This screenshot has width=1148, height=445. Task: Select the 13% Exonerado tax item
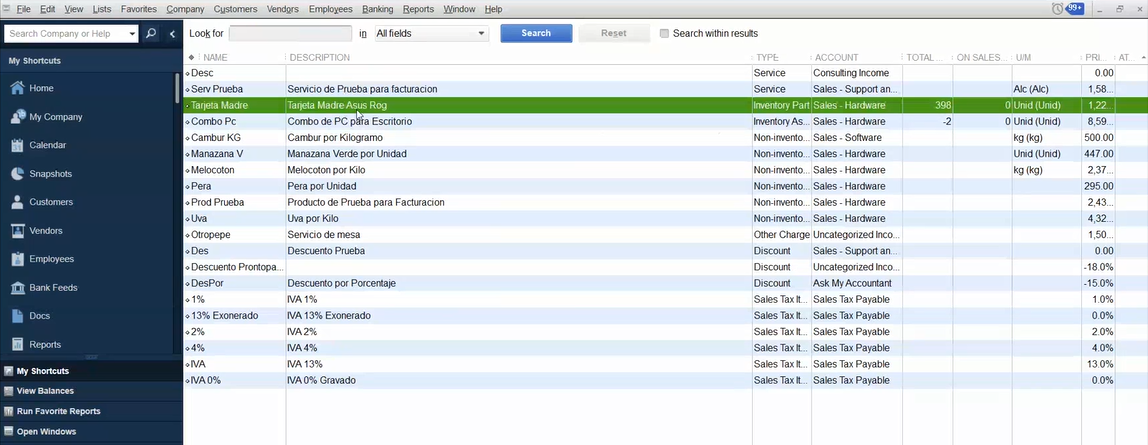[224, 315]
